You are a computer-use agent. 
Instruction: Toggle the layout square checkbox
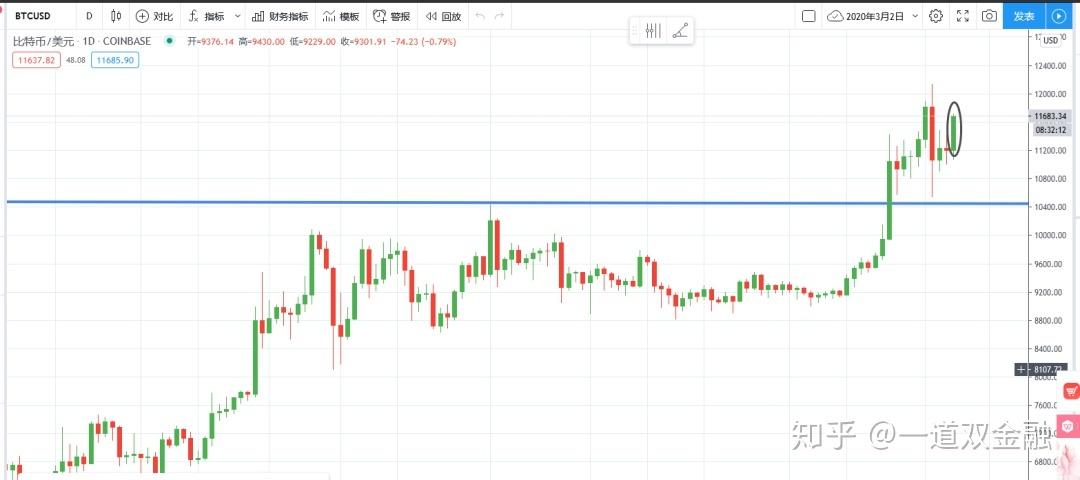[x=809, y=16]
